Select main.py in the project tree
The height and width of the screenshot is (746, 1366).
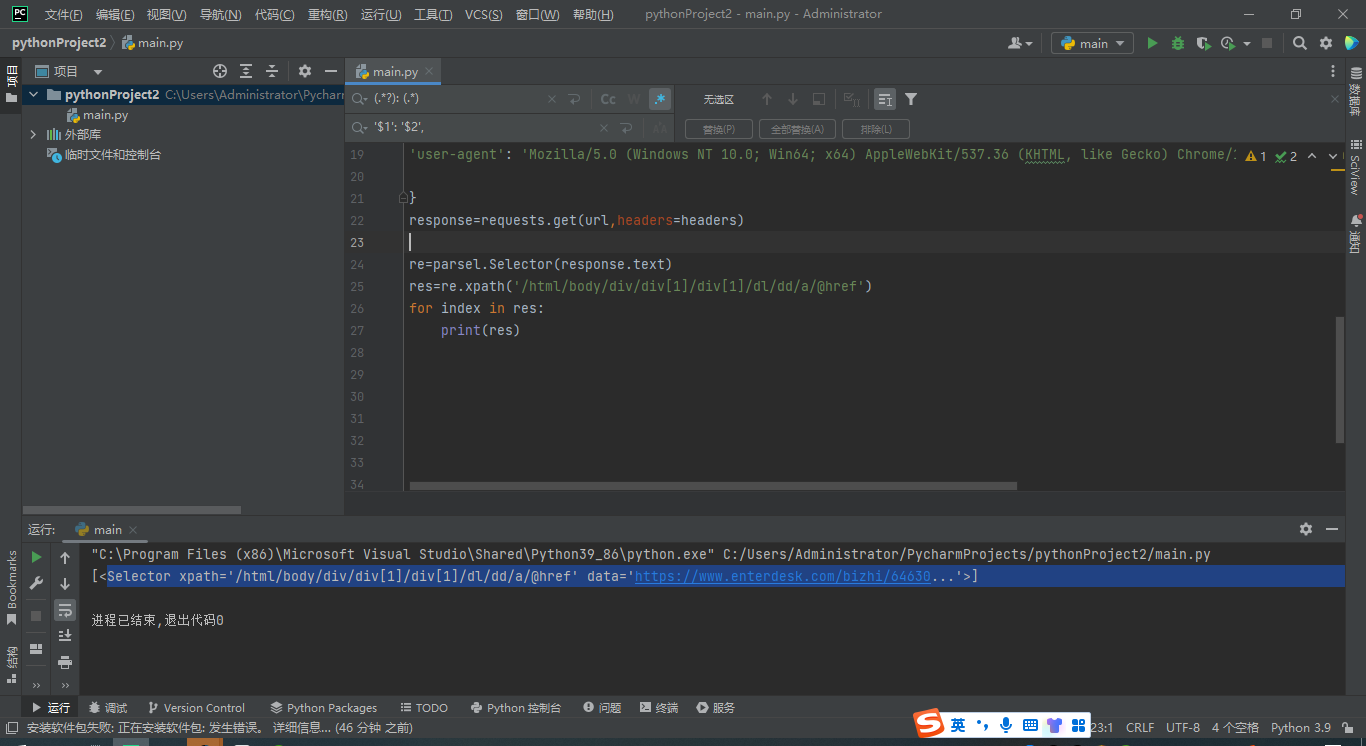[105, 115]
